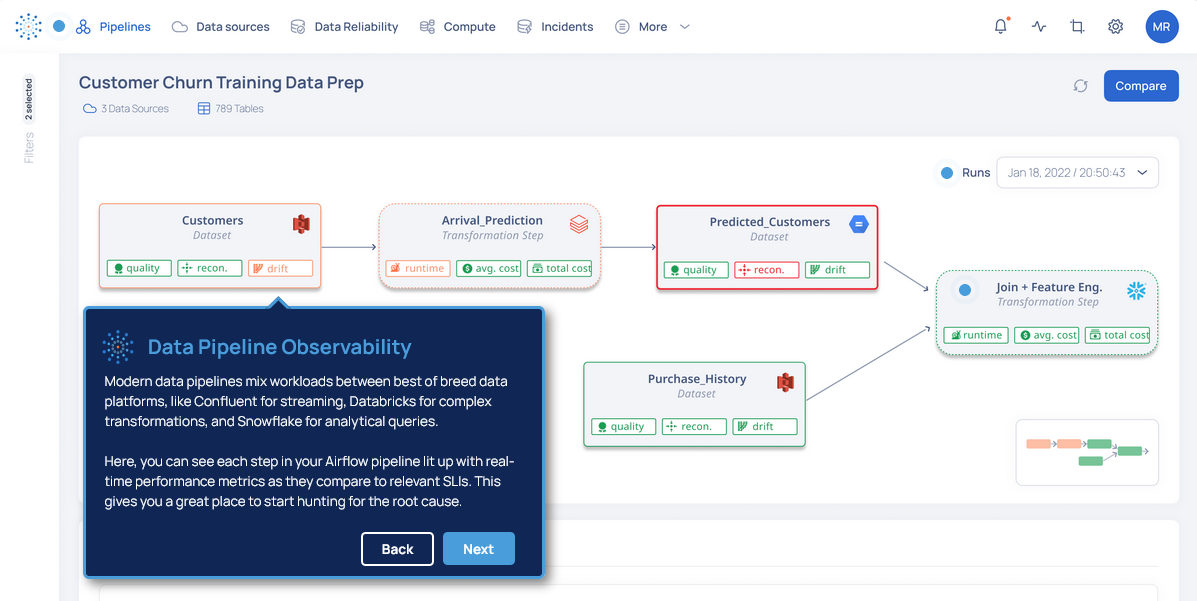Click the 3 Data Sources label

134,109
